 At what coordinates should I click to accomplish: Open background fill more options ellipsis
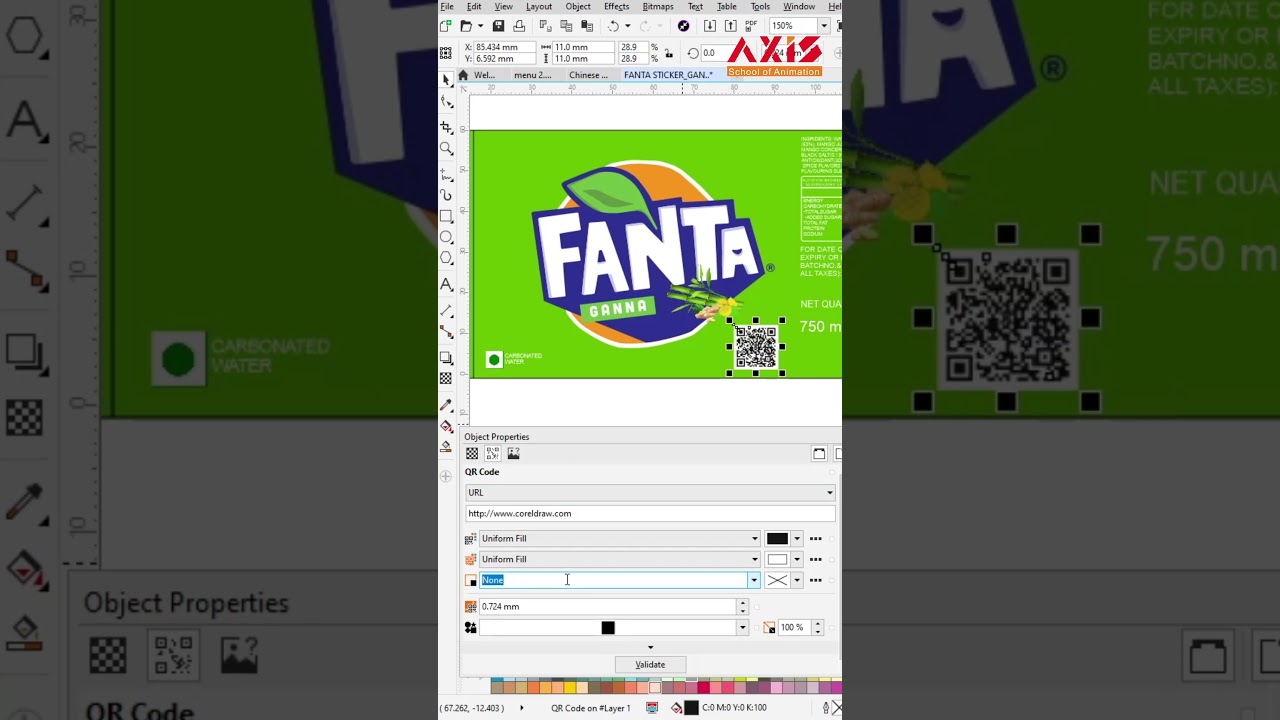816,559
